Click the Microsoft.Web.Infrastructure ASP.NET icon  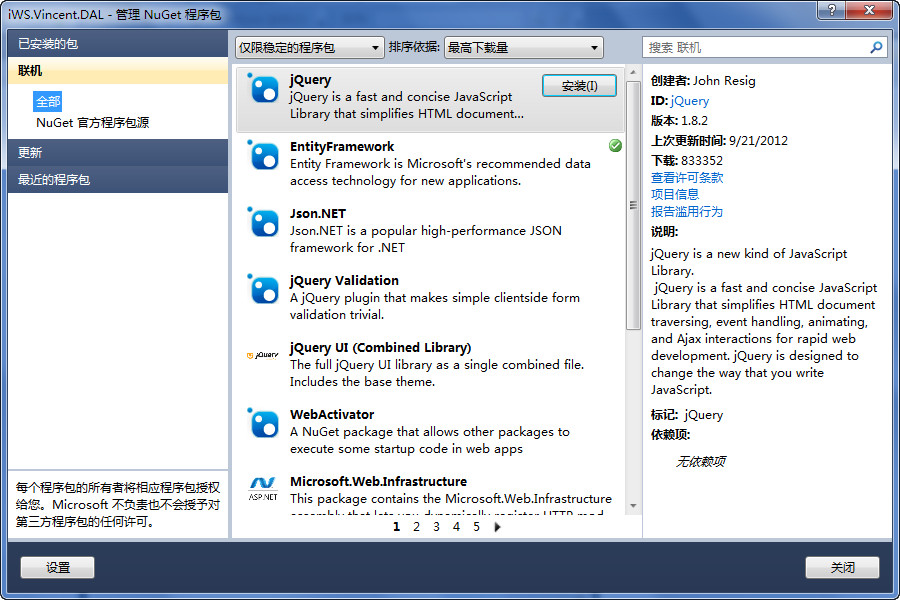point(263,489)
